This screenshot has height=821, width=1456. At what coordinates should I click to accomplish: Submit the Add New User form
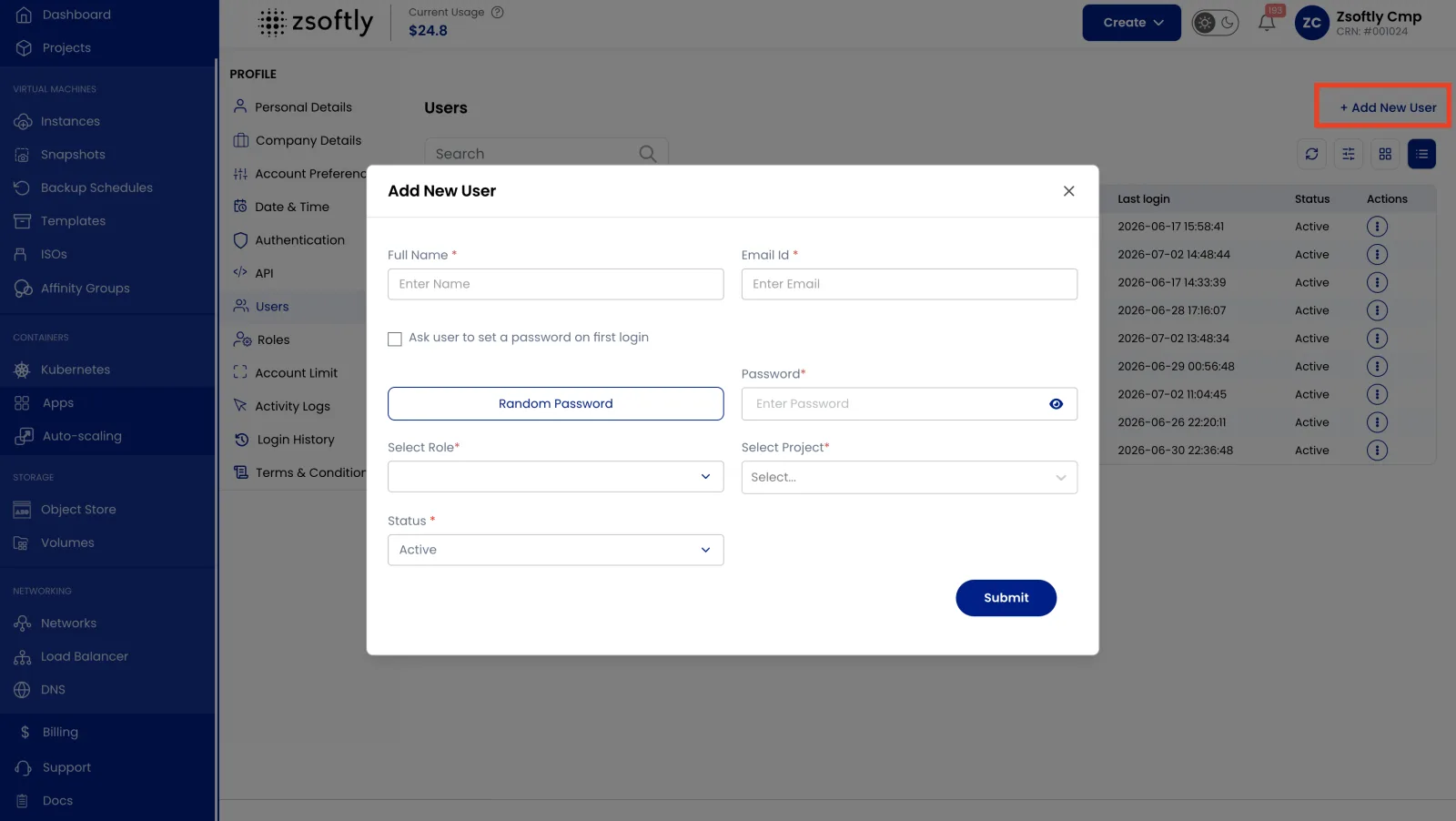1006,598
